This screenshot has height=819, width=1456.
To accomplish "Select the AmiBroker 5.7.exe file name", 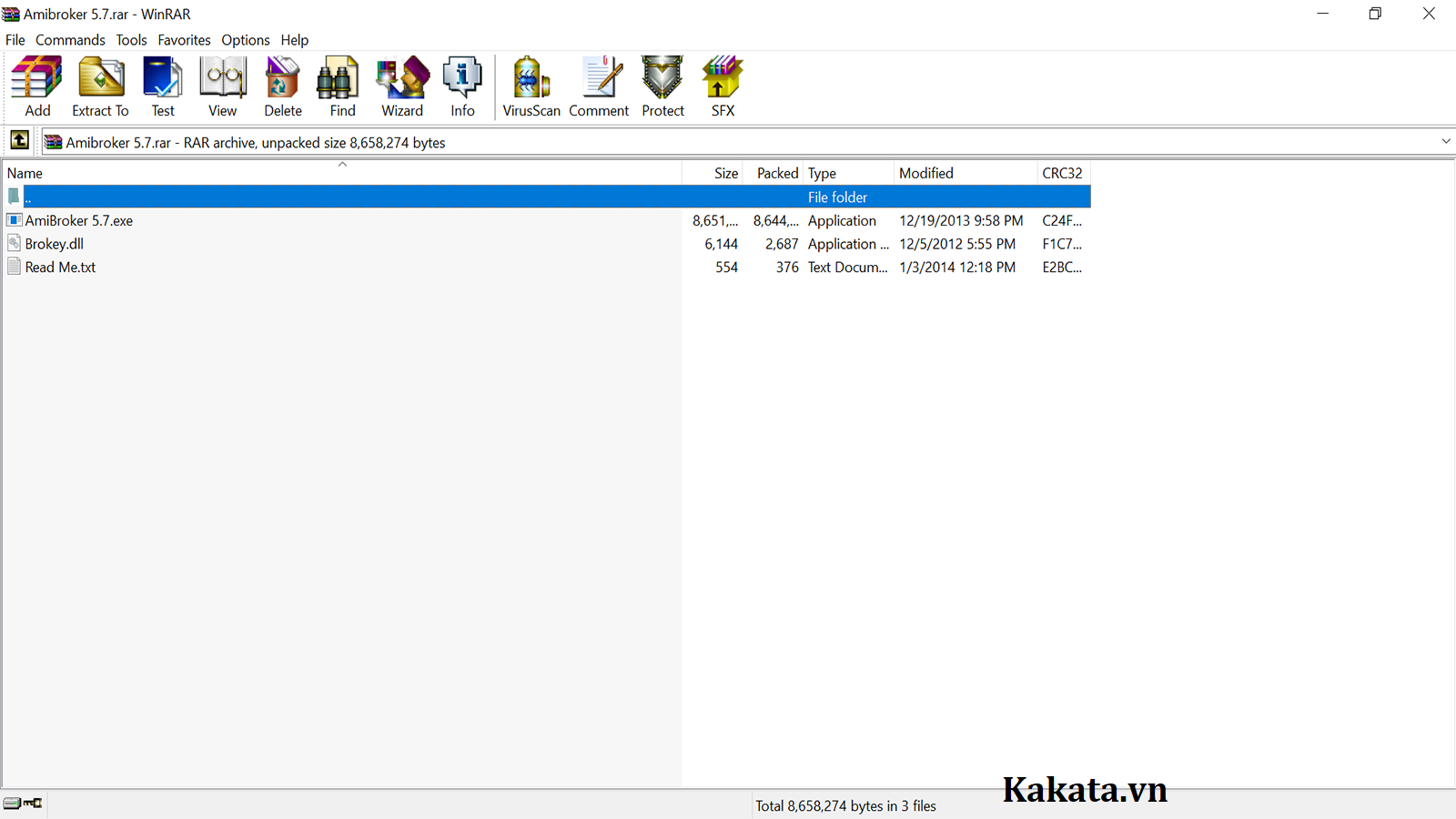I will [x=79, y=220].
